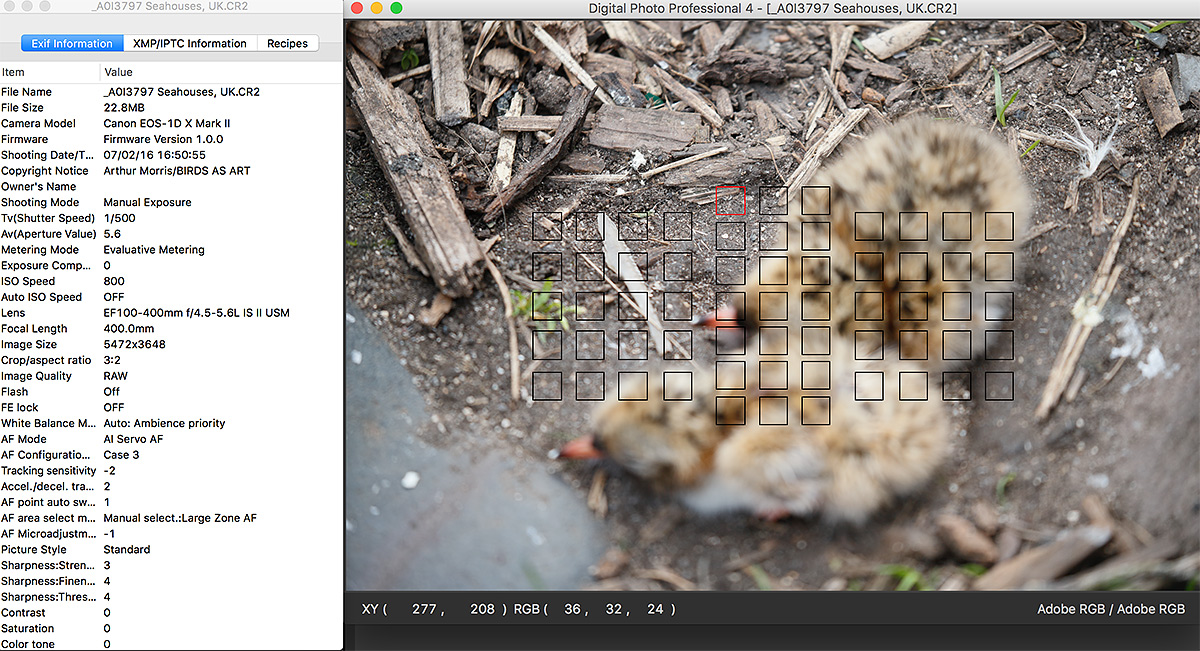Click the Shooting Mode Manual Exposure row
This screenshot has width=1200, height=651.
coord(171,202)
